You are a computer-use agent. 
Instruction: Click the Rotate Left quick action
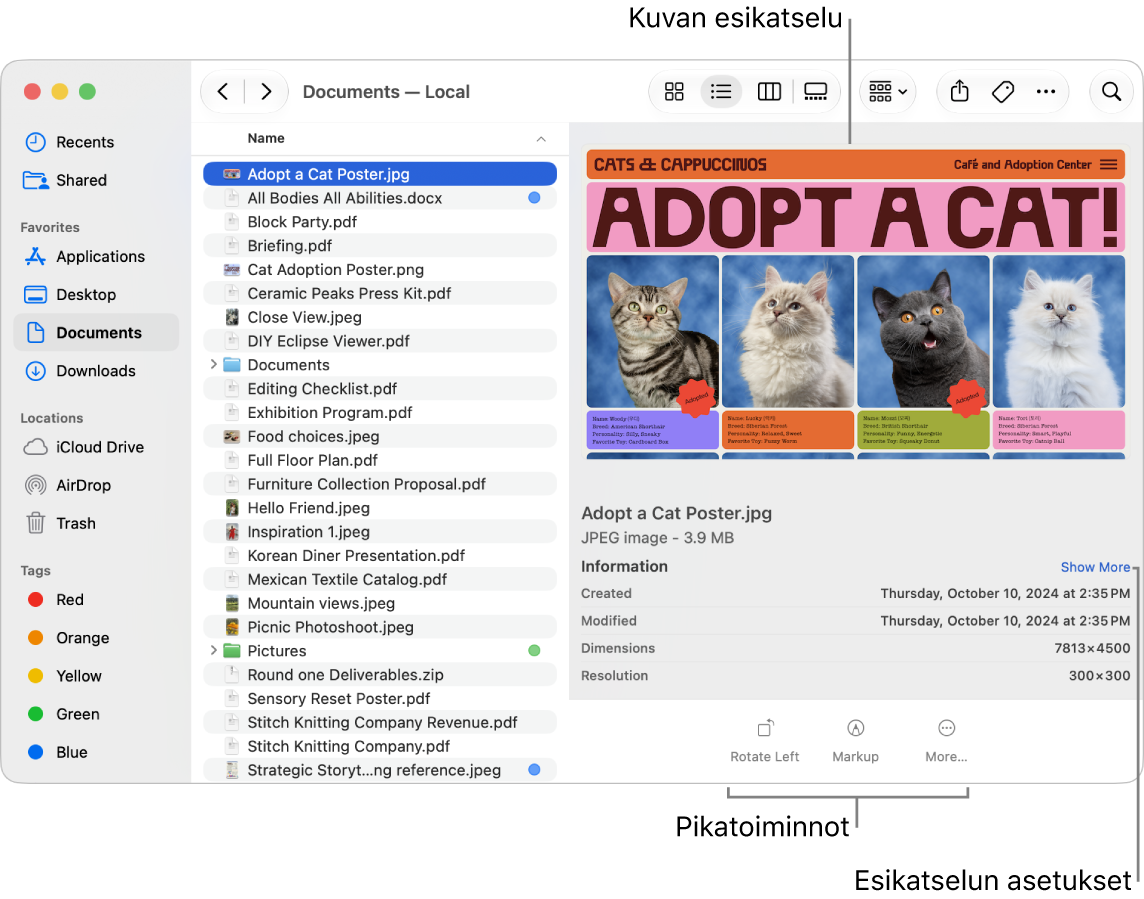(765, 740)
